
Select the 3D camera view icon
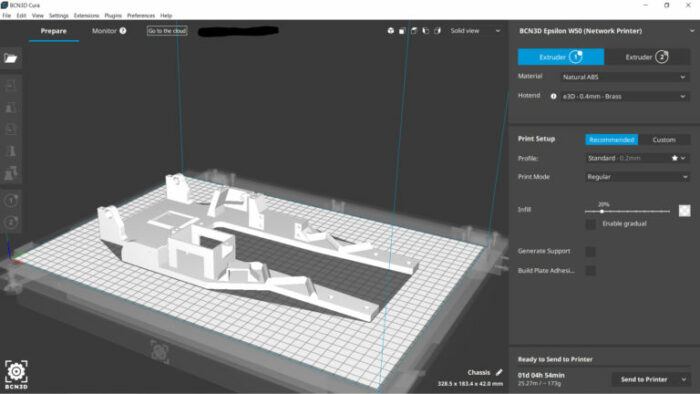click(x=391, y=31)
